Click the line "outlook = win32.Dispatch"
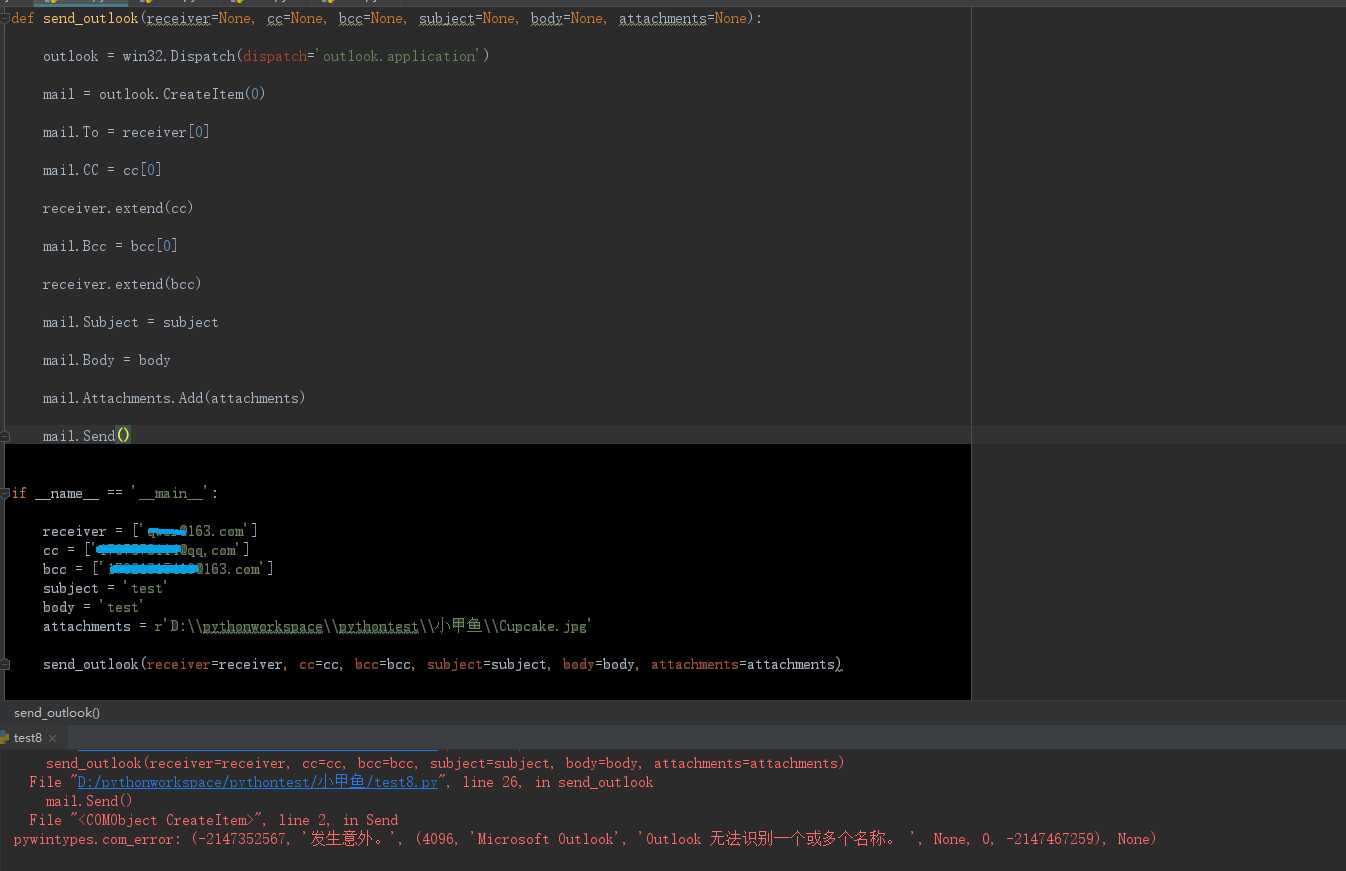The height and width of the screenshot is (871, 1346). (x=266, y=56)
